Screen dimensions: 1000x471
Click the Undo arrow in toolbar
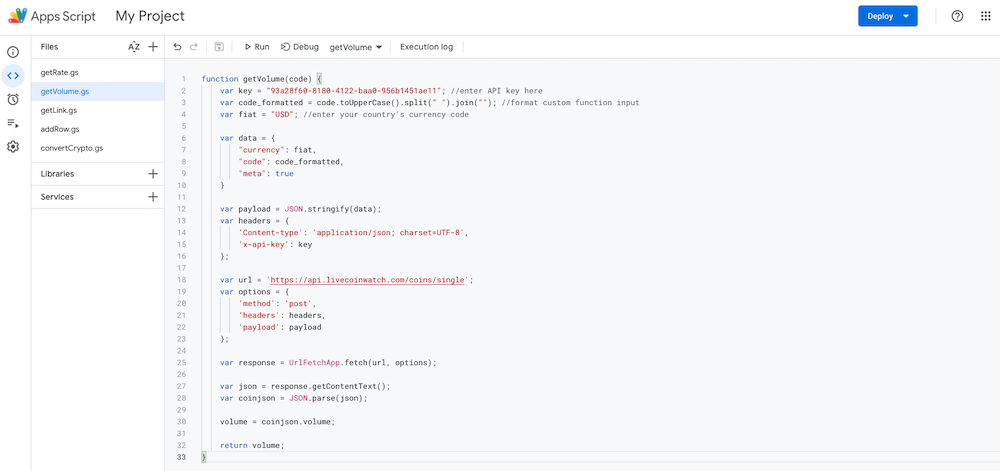click(x=178, y=47)
